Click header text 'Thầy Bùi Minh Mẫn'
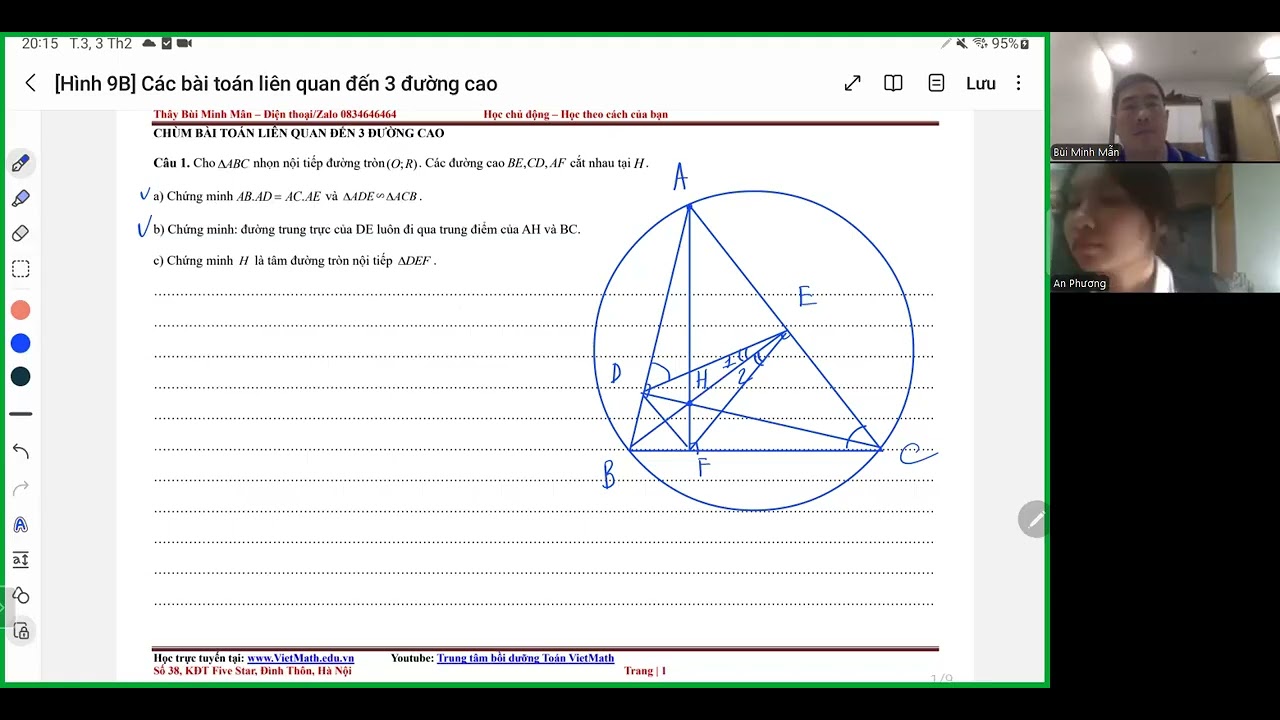The width and height of the screenshot is (1280, 720). coord(204,115)
